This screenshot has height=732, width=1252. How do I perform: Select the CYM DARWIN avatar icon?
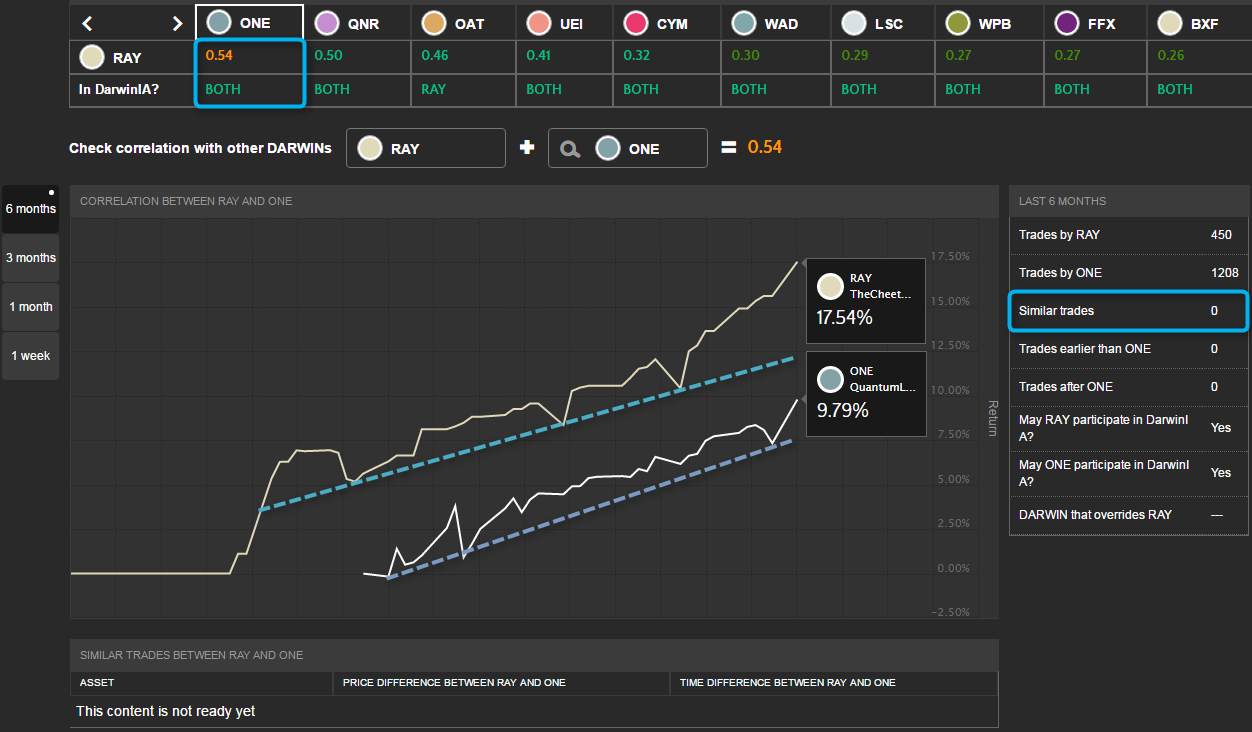635,23
